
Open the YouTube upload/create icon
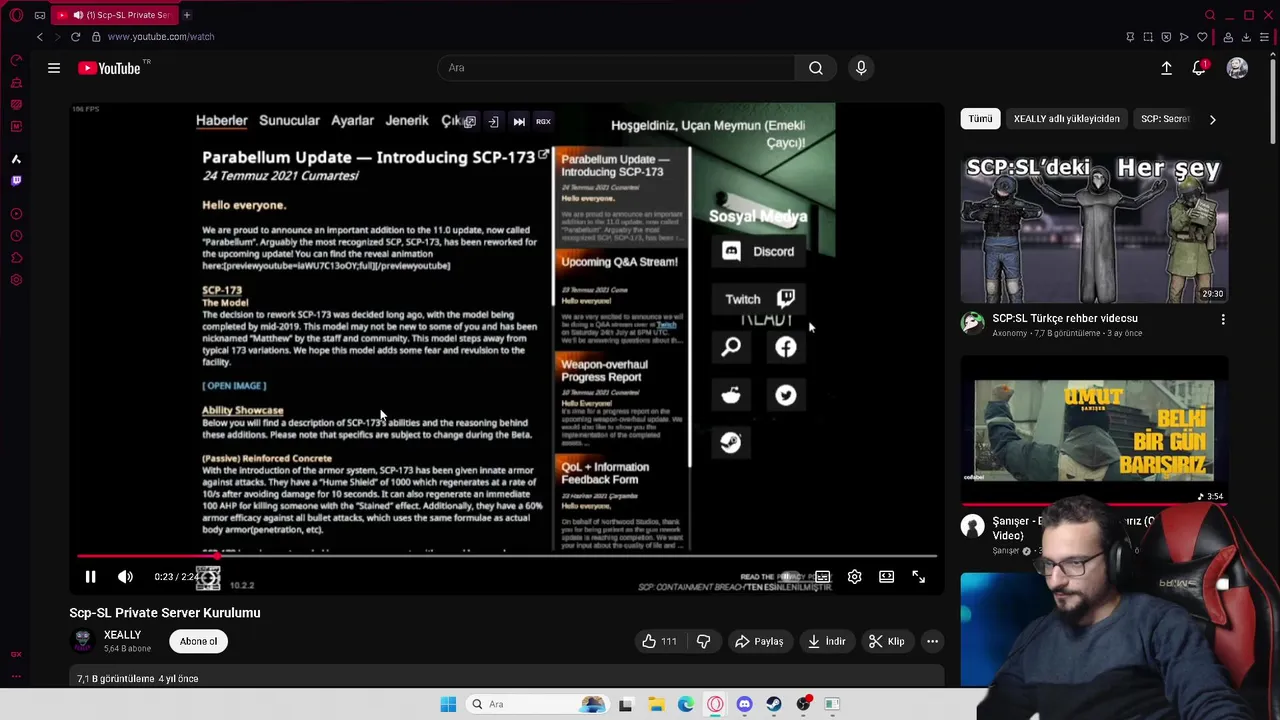(x=1166, y=68)
